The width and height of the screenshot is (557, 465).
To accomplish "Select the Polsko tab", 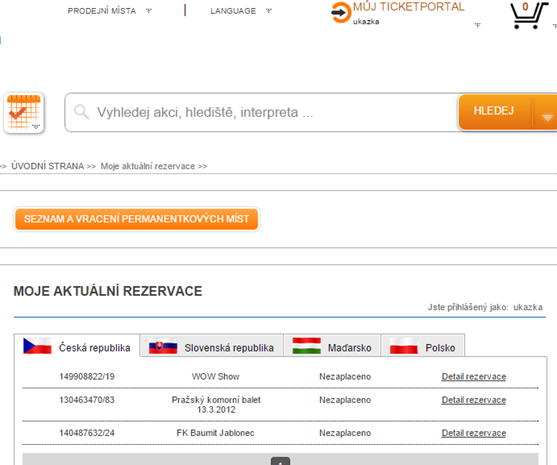I will pyautogui.click(x=422, y=346).
